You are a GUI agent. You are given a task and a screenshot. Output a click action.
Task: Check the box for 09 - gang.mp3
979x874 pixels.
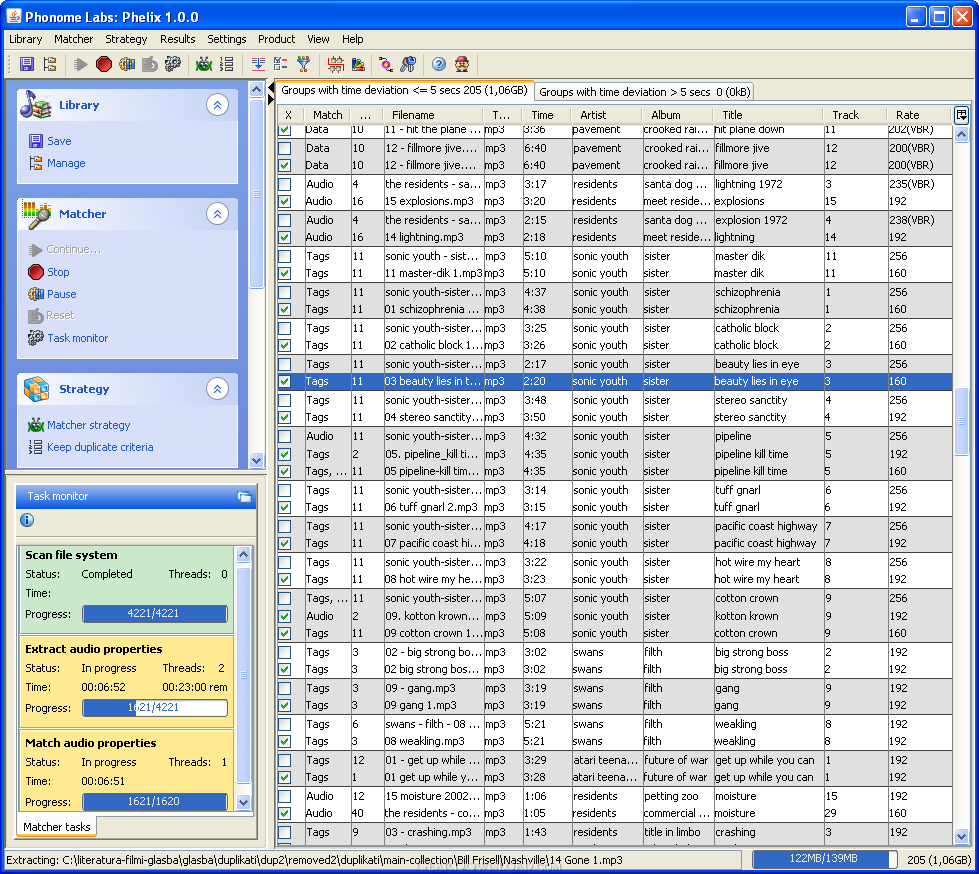point(285,688)
